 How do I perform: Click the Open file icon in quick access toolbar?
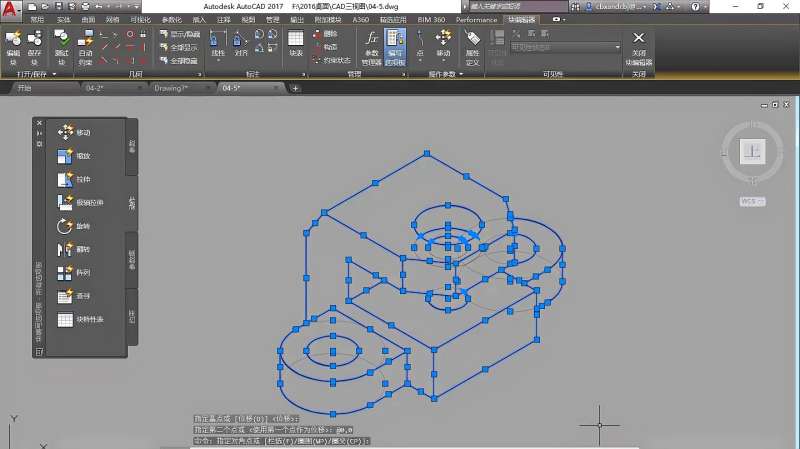tap(45, 7)
